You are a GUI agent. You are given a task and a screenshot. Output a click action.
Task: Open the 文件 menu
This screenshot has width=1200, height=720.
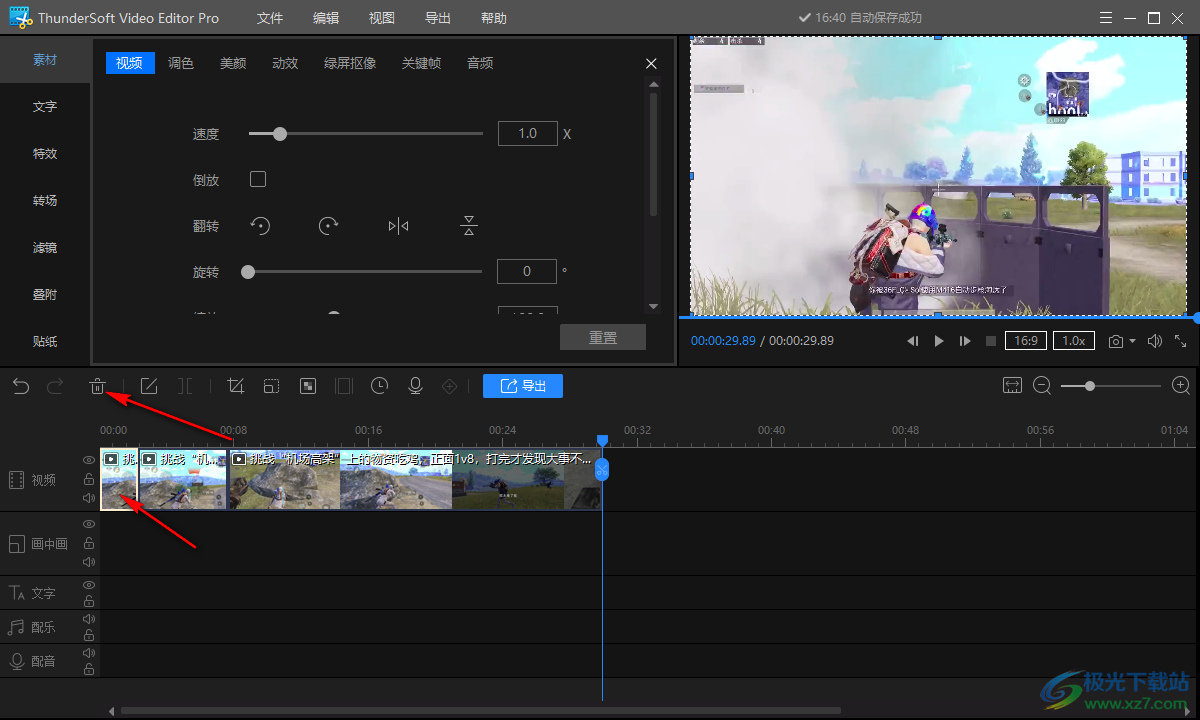tap(270, 18)
